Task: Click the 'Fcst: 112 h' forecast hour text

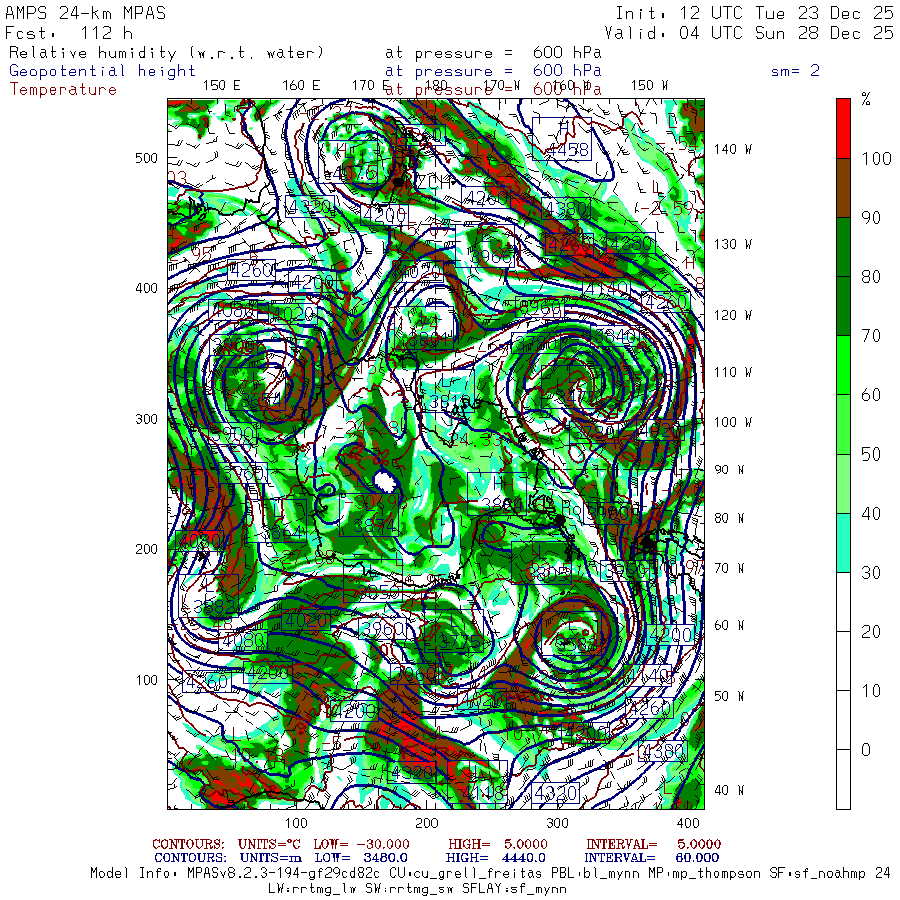Action: coord(69,33)
